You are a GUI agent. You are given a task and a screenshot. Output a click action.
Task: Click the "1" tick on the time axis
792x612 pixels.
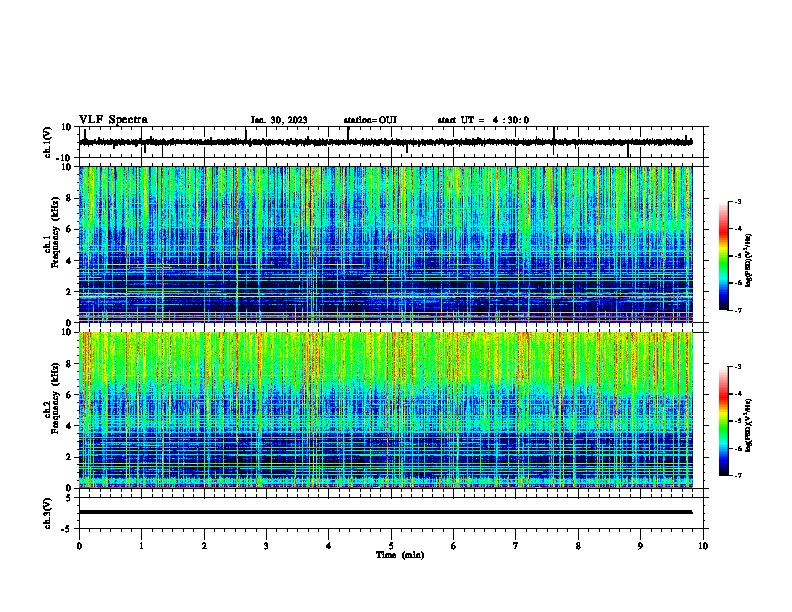[x=141, y=546]
